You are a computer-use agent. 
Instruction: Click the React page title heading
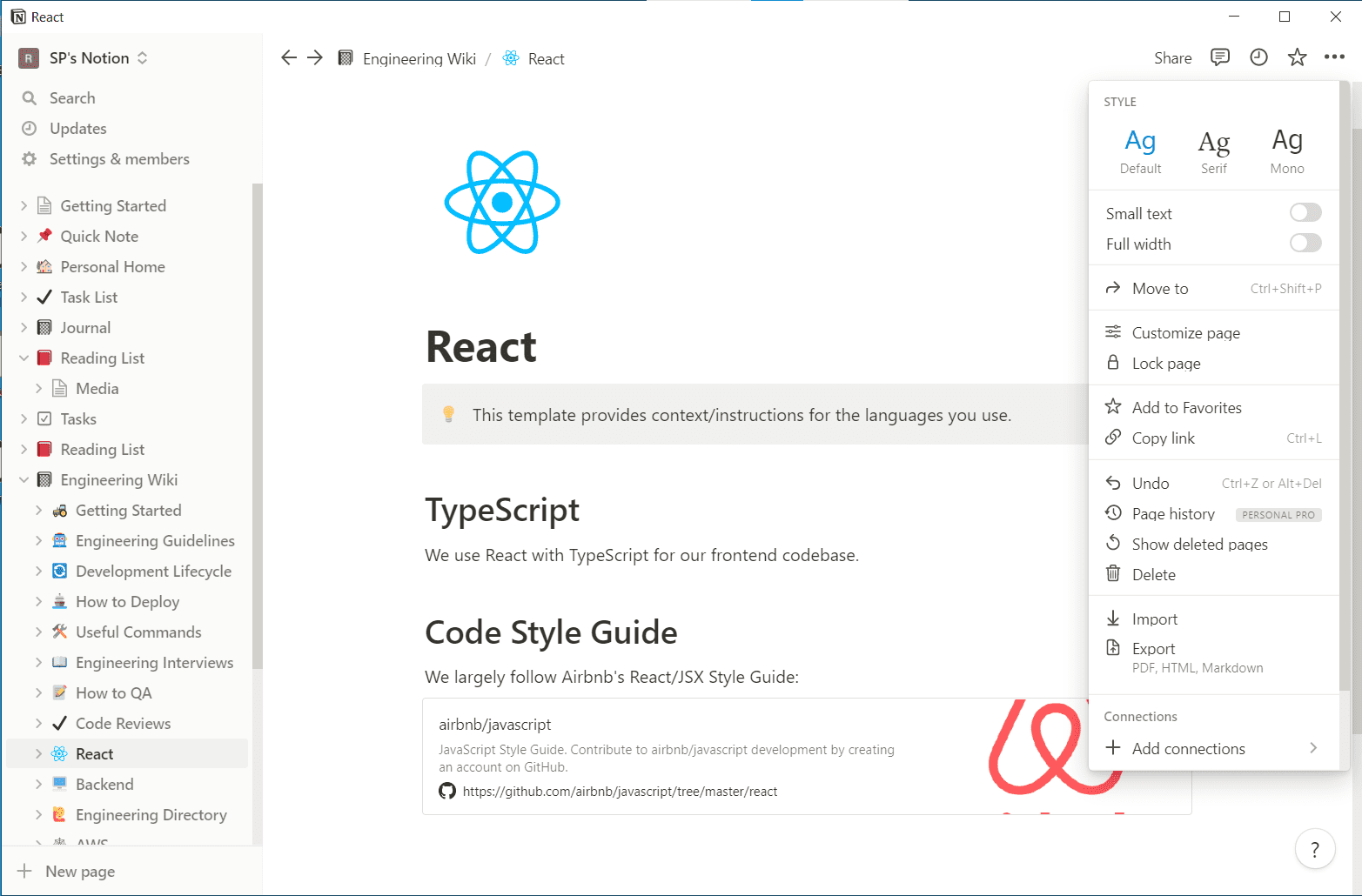[481, 347]
